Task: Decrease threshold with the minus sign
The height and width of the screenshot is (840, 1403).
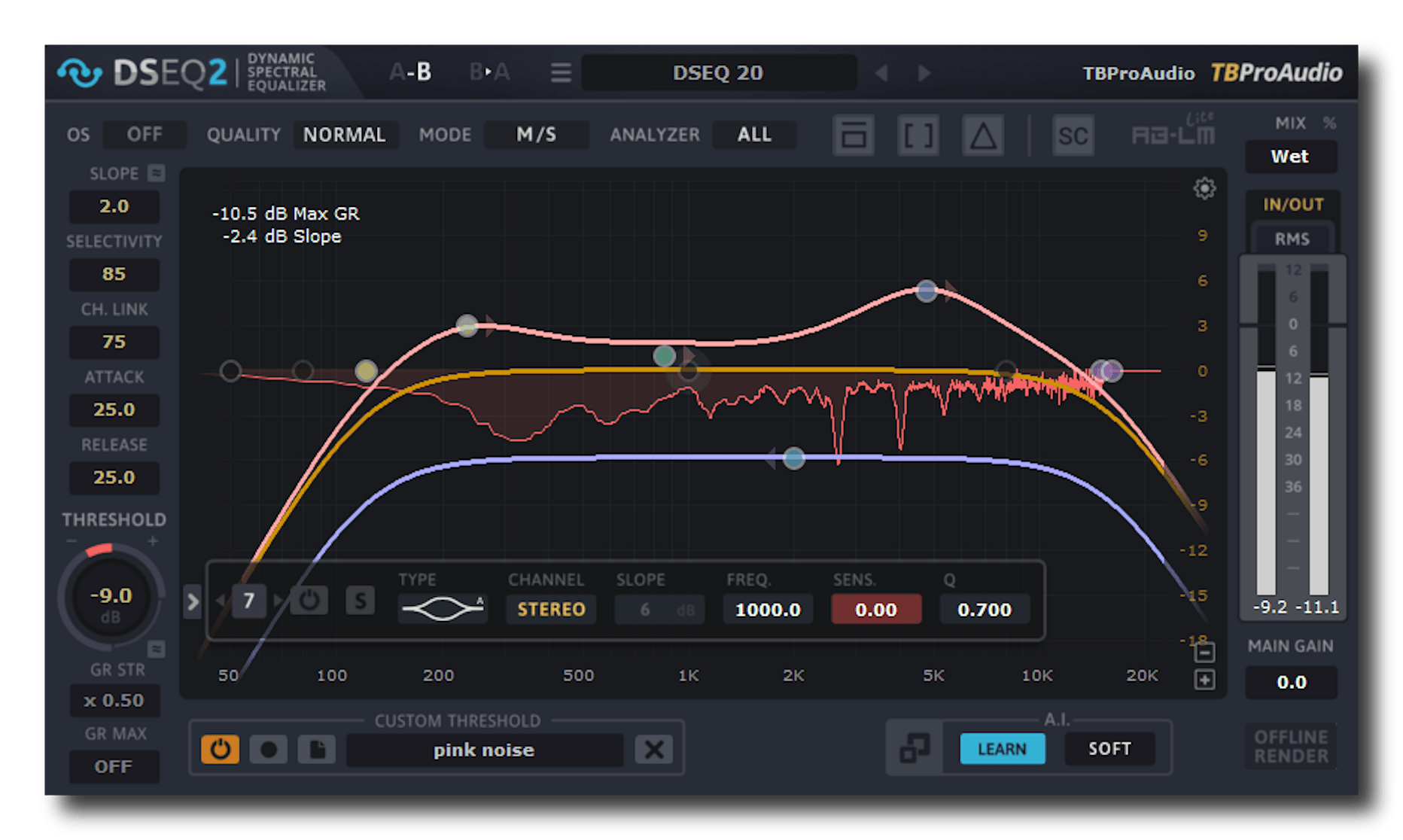Action: point(72,541)
